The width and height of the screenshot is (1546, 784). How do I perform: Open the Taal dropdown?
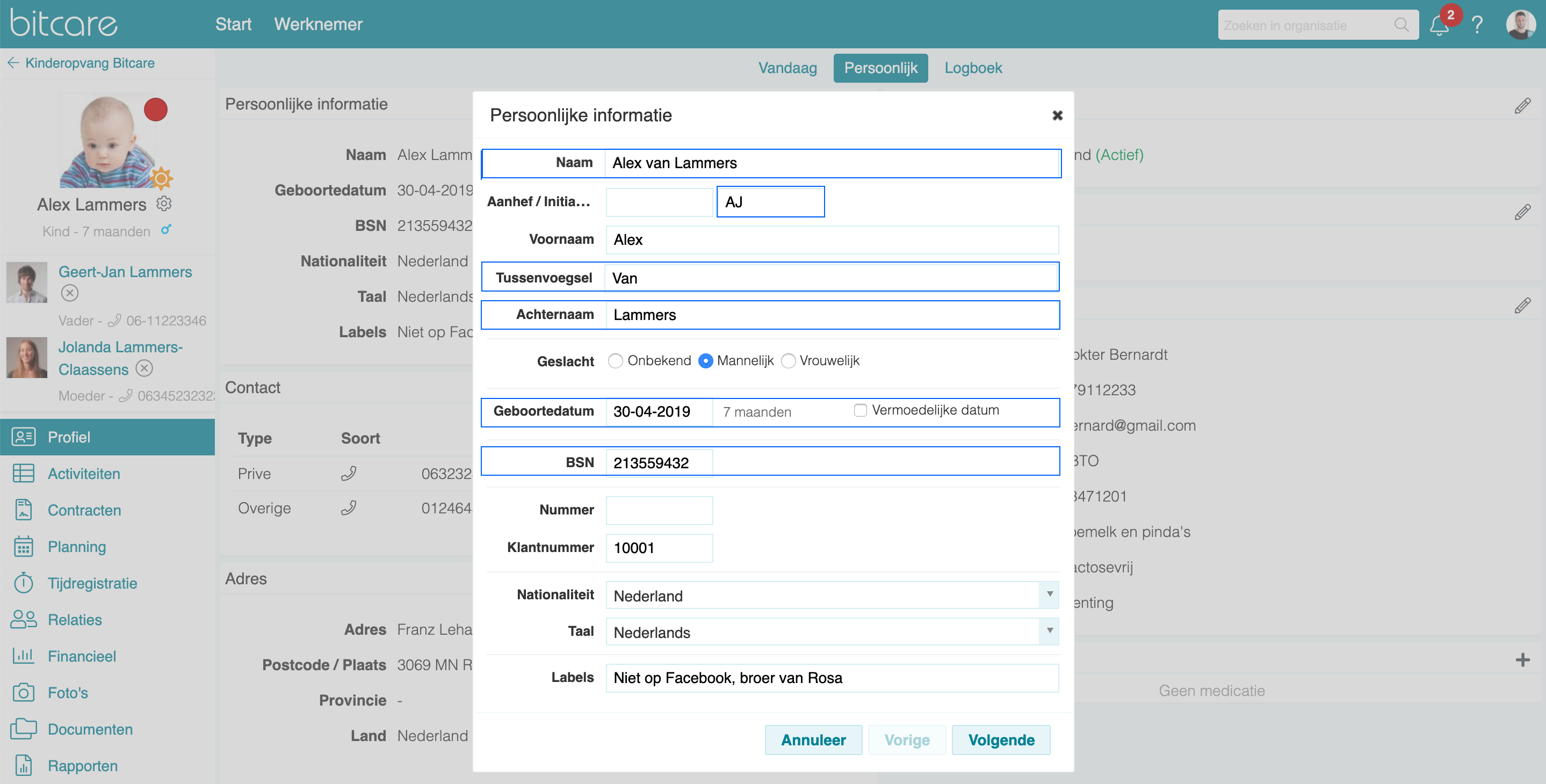[x=832, y=631]
